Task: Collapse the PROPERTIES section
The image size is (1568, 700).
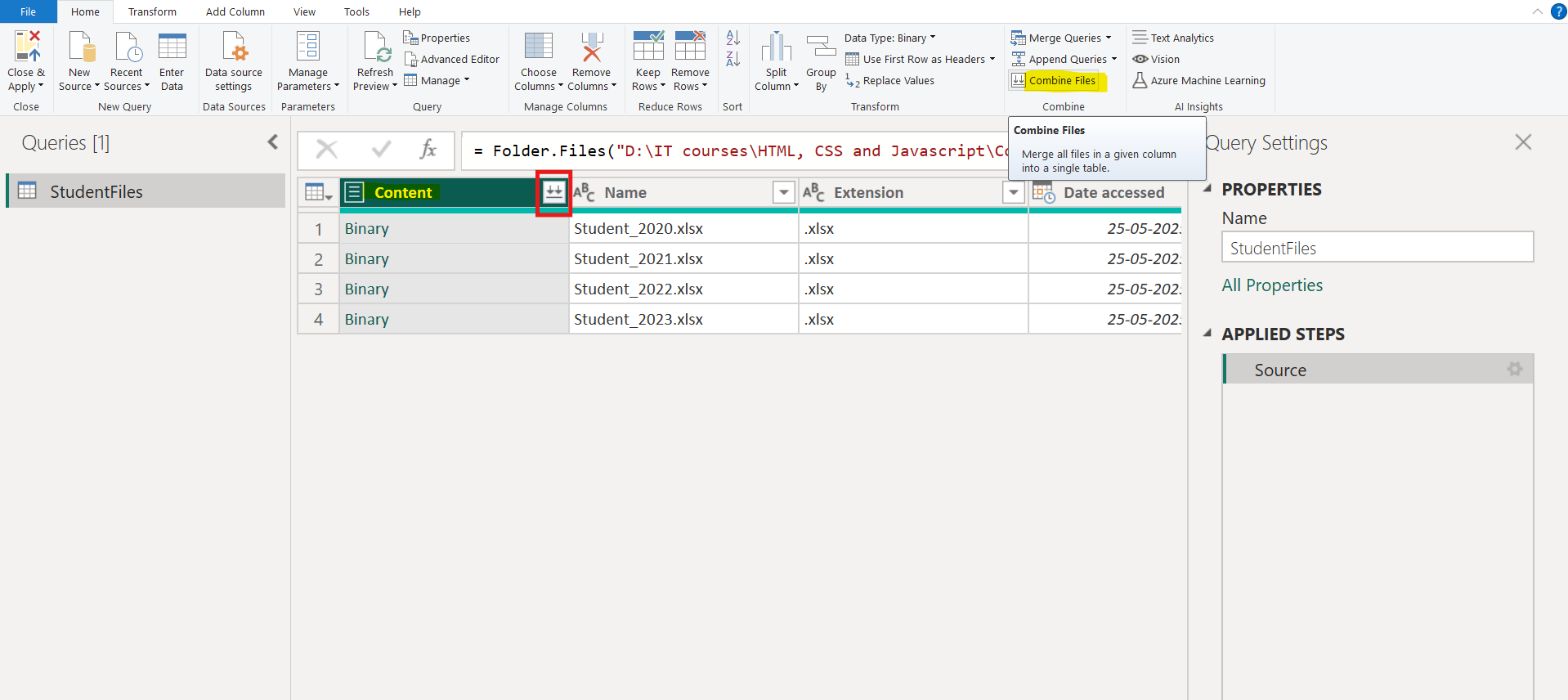Action: coord(1207,189)
